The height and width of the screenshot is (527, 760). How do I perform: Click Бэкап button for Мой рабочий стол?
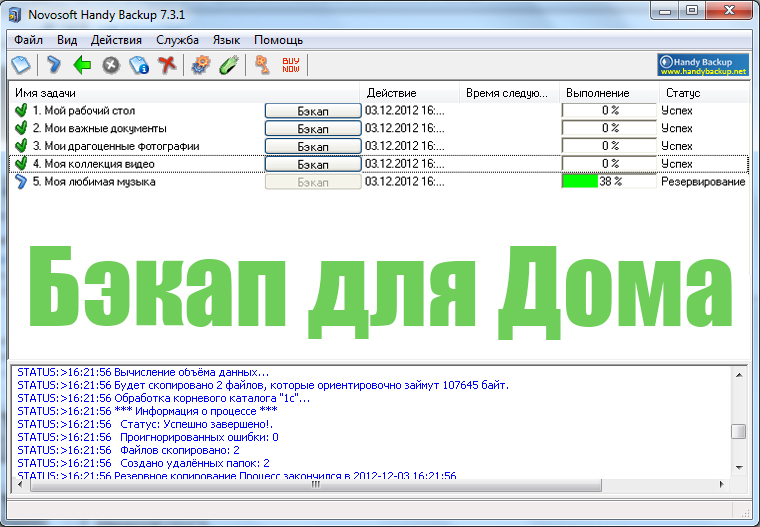313,111
